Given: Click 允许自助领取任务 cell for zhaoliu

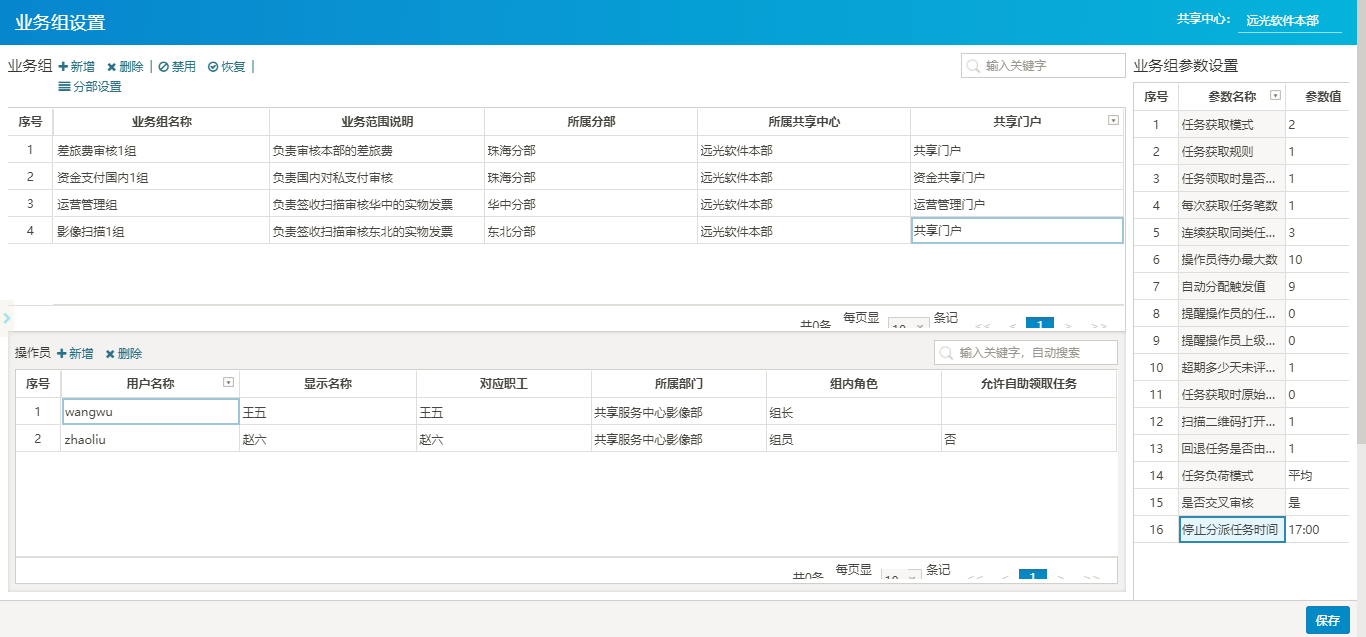Looking at the screenshot, I should [1028, 439].
